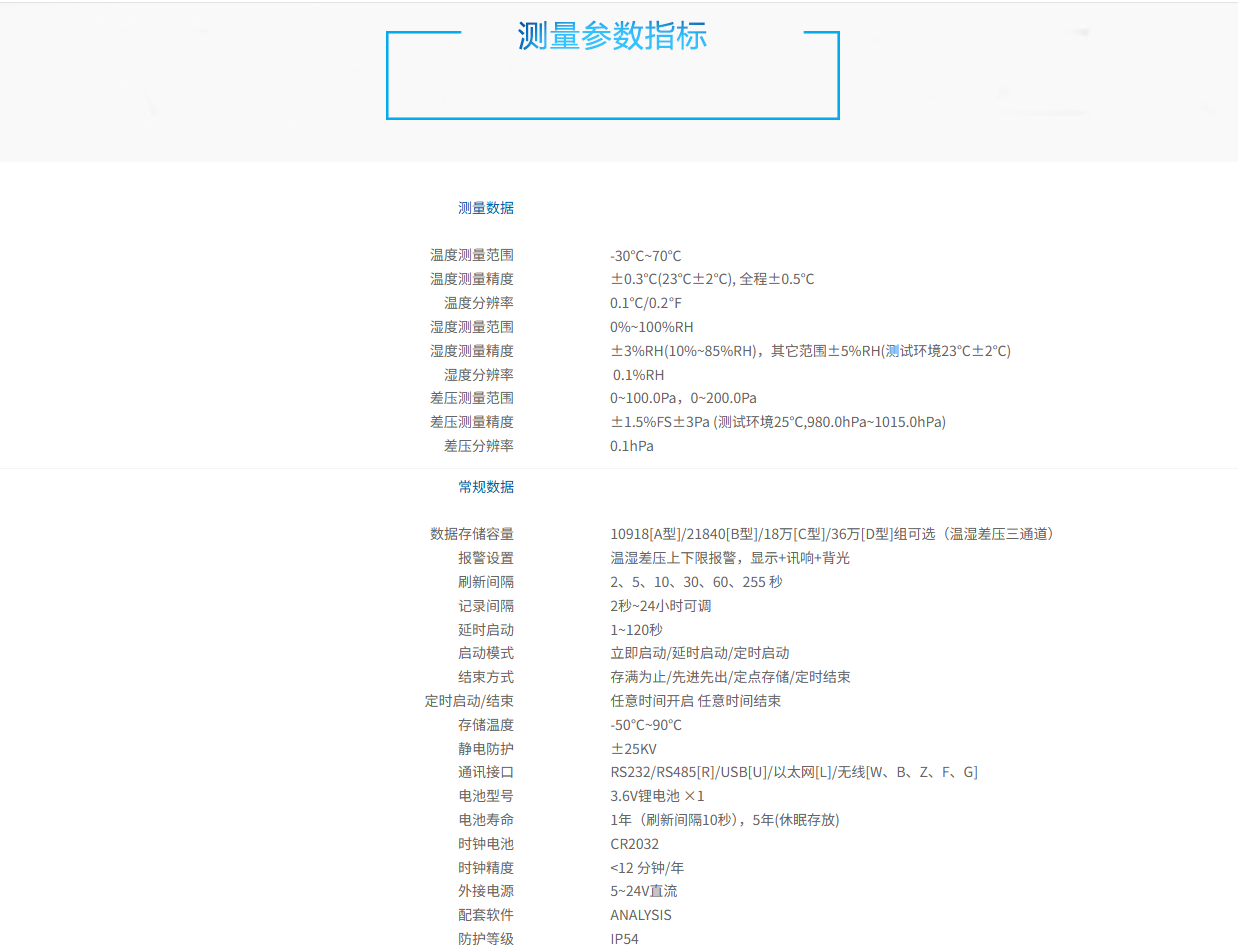Screen dimensions: 1238x945
Task: Click the IP54 protection rating value
Action: 624,939
